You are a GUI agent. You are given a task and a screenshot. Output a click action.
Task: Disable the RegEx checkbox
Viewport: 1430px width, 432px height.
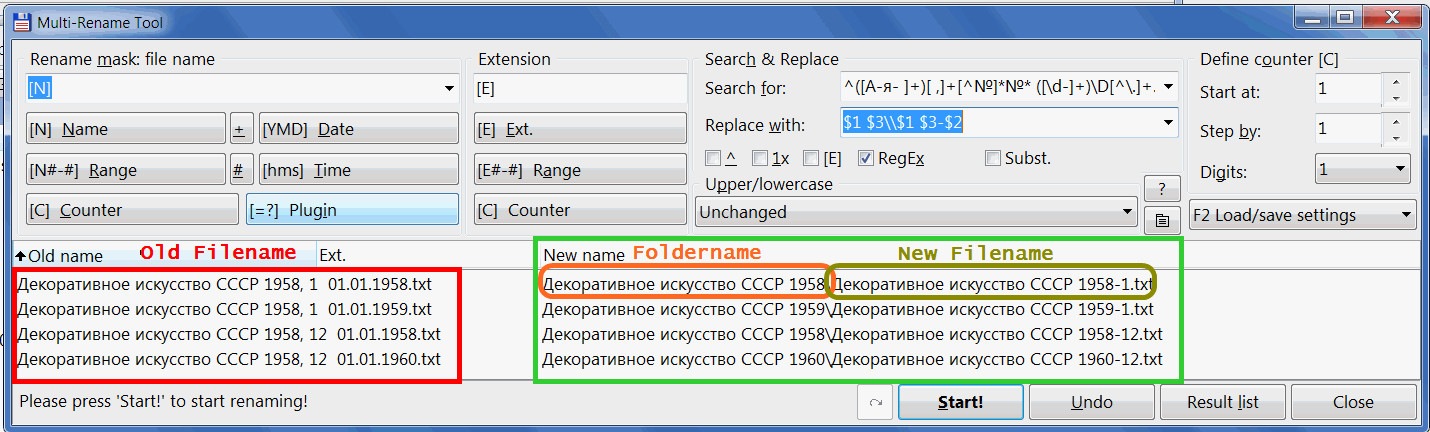click(x=866, y=158)
